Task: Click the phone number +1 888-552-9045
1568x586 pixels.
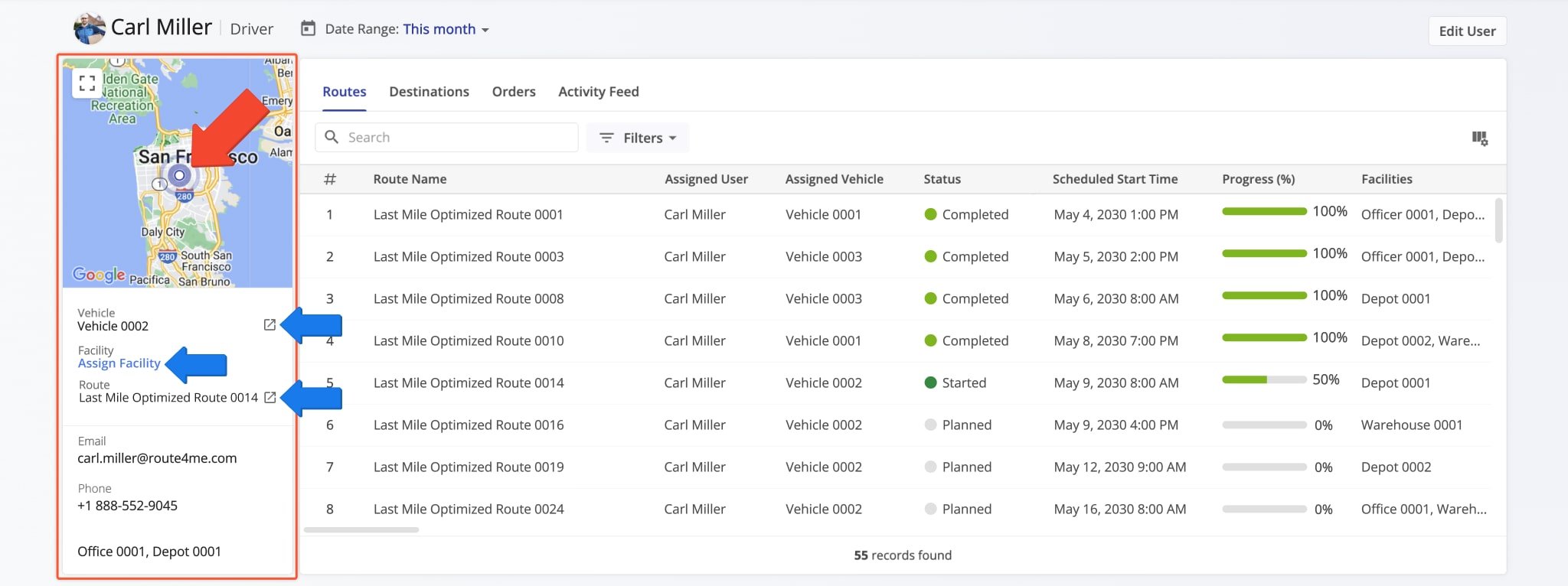Action: tap(127, 506)
